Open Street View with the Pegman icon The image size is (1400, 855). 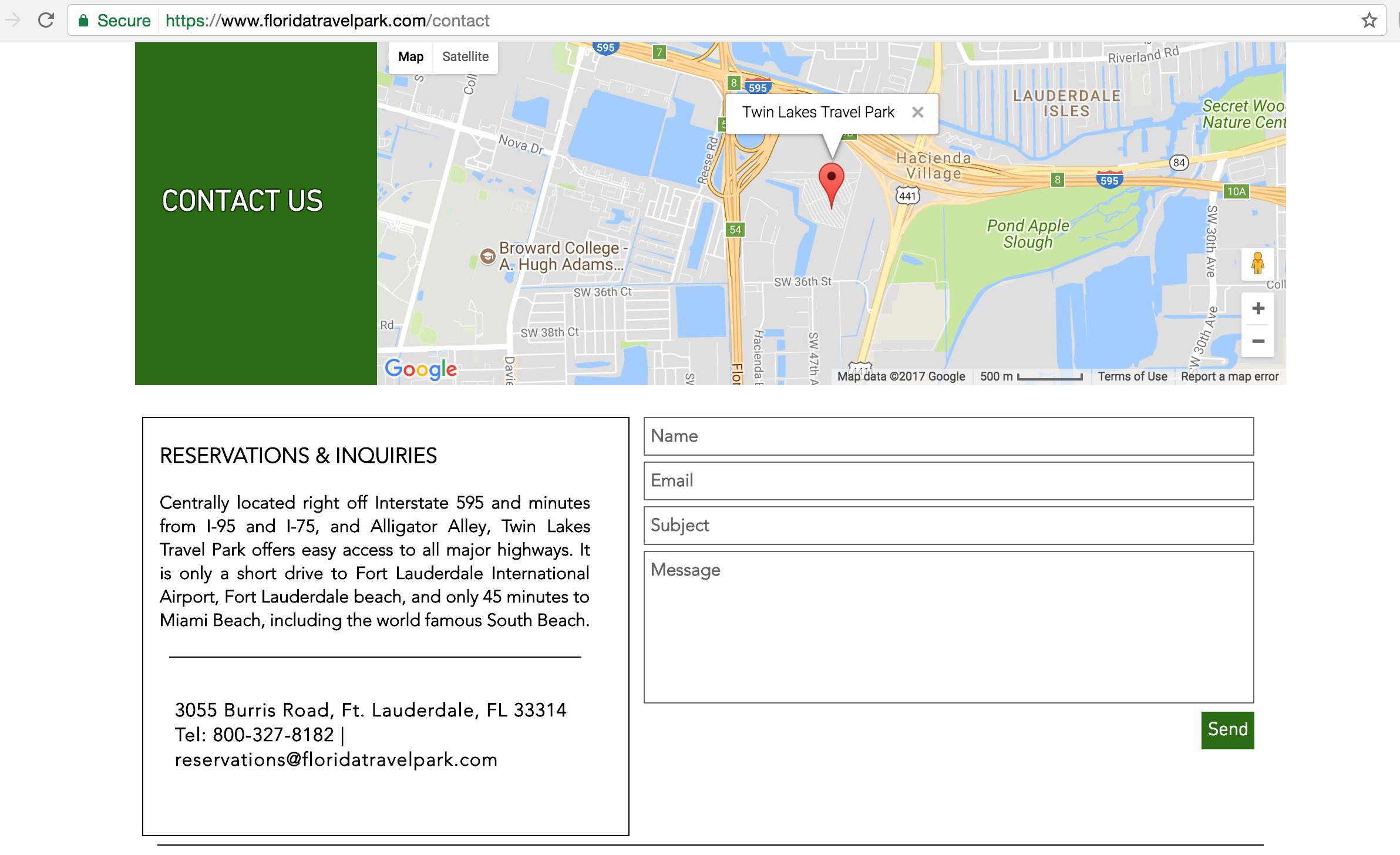tap(1257, 263)
